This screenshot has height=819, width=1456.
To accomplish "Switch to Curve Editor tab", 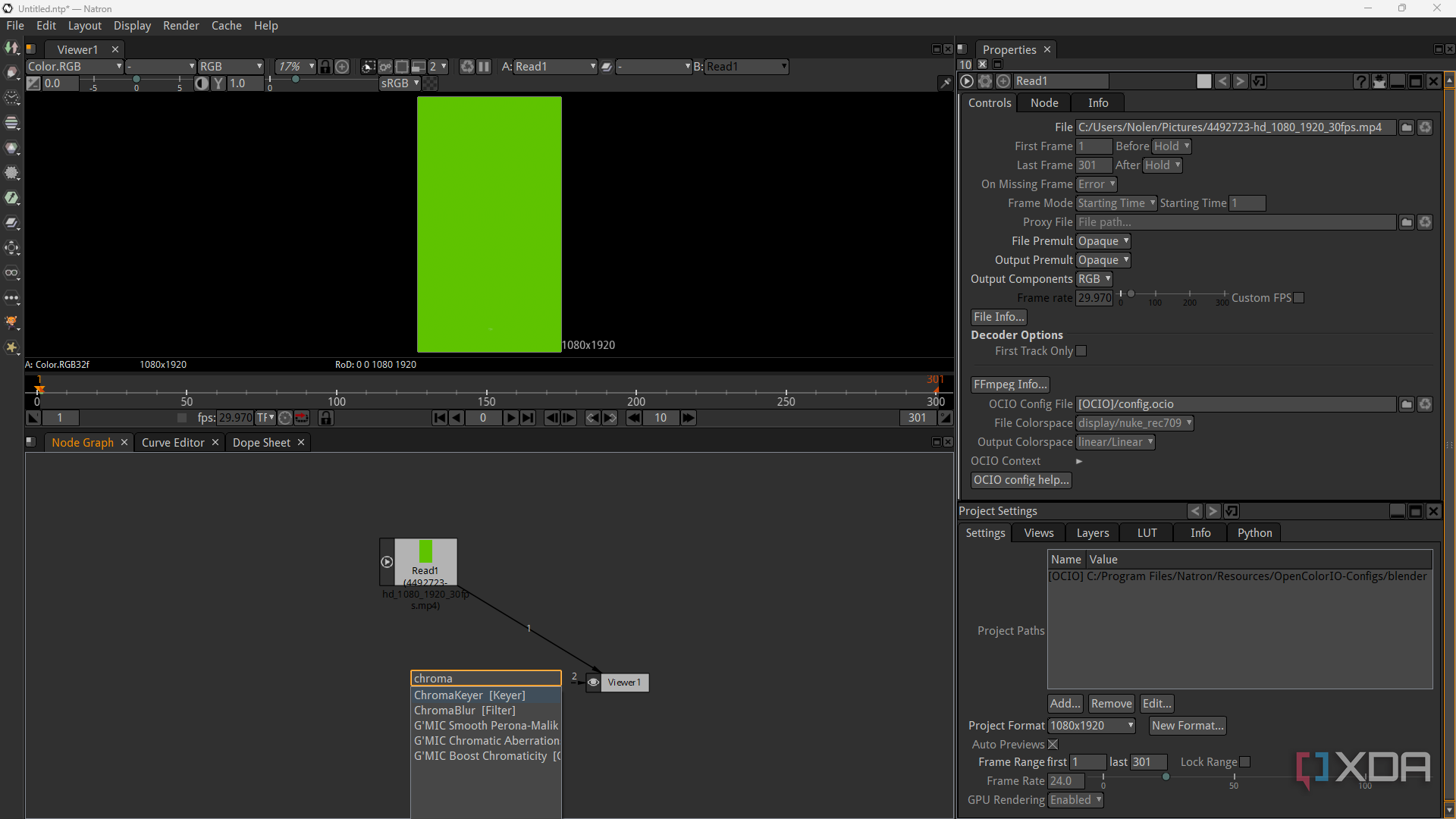I will point(173,443).
